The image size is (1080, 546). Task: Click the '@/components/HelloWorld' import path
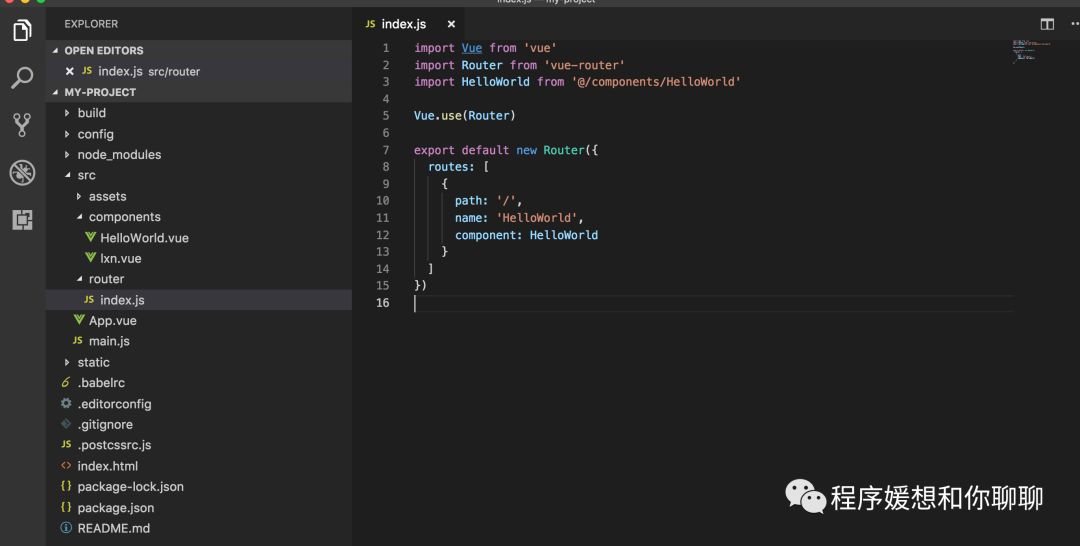[x=656, y=81]
